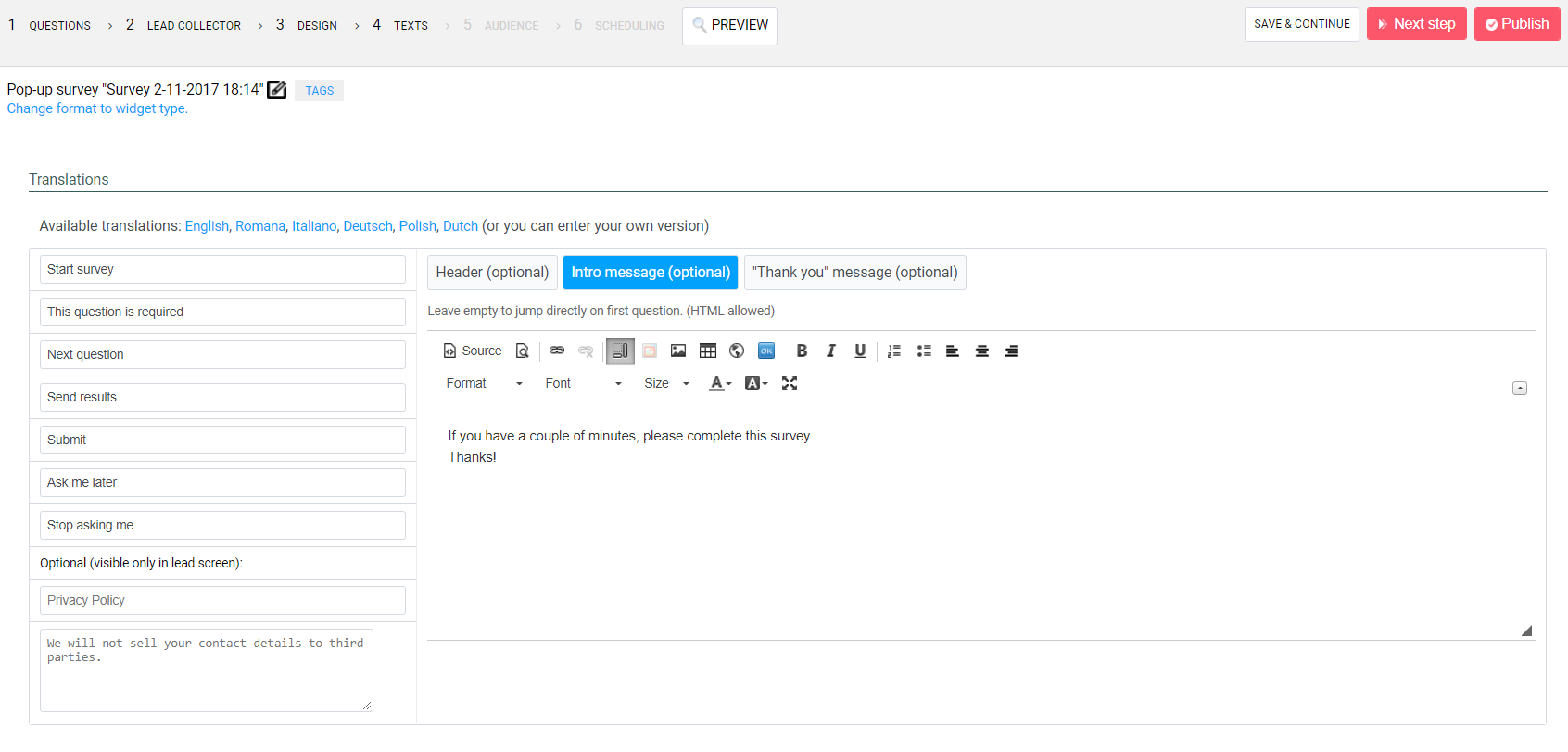Open the Size dropdown

[666, 383]
